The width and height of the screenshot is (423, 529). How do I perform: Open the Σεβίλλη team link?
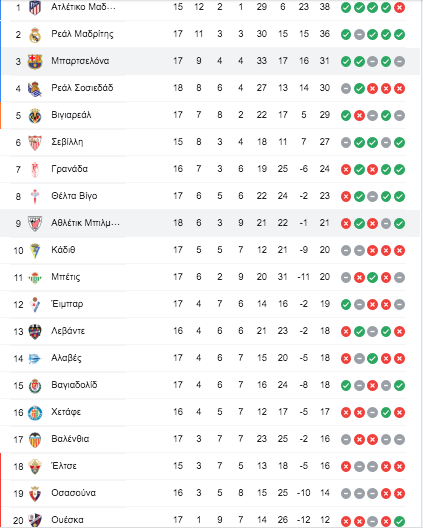67,142
